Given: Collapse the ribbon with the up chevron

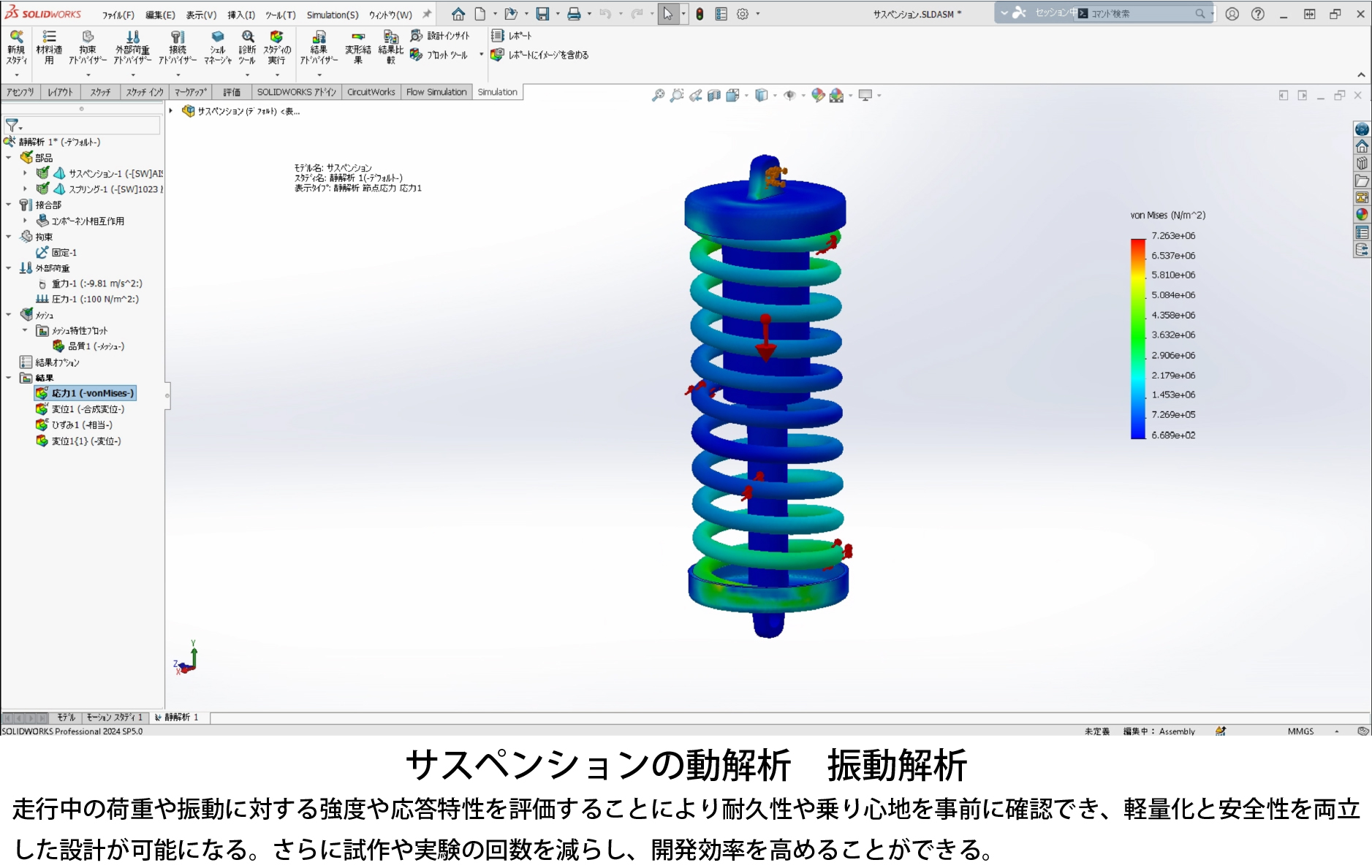Looking at the screenshot, I should pyautogui.click(x=1361, y=75).
